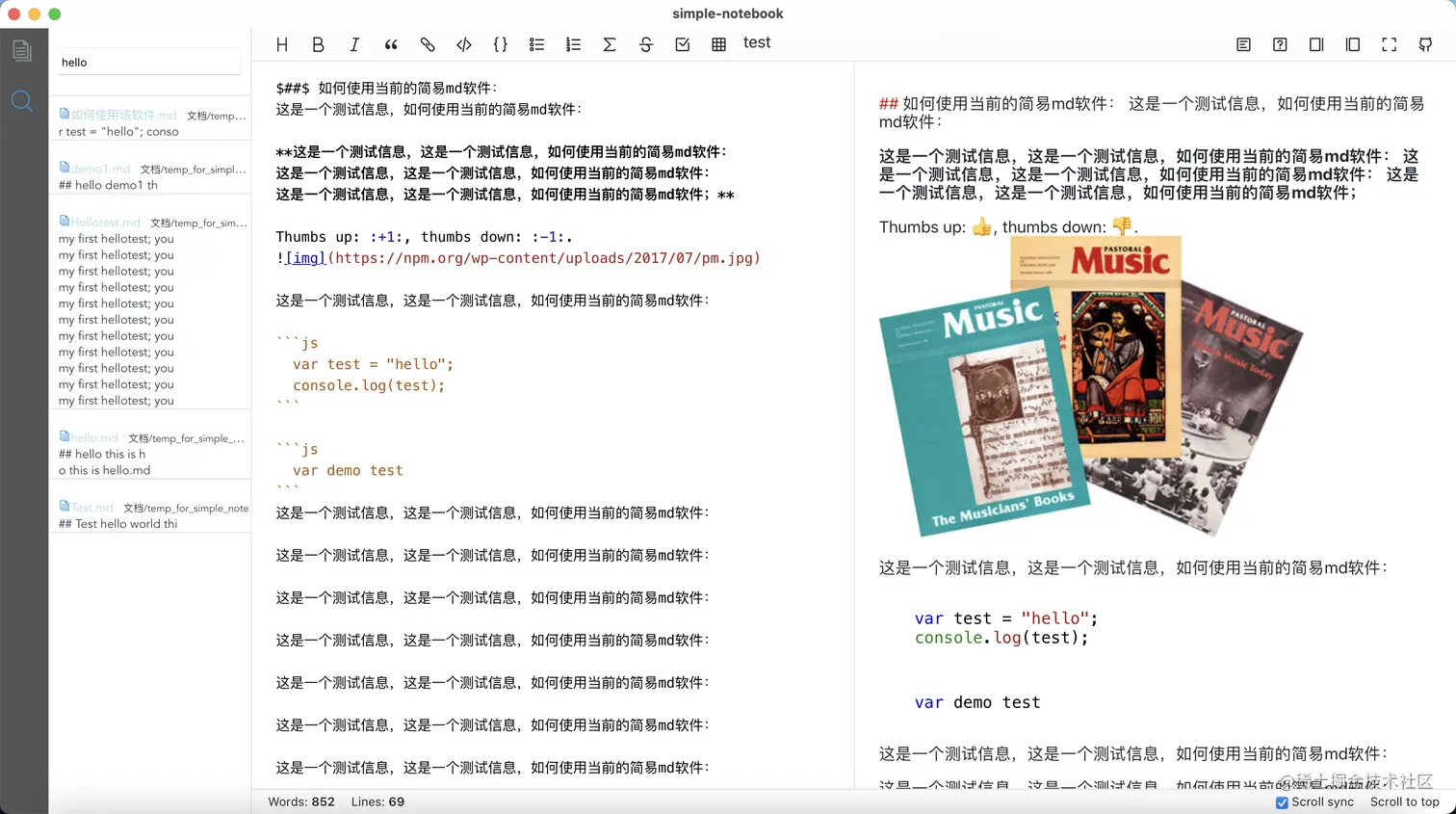Viewport: 1456px width, 814px height.
Task: Open the help question-mark icon
Action: (1280, 44)
